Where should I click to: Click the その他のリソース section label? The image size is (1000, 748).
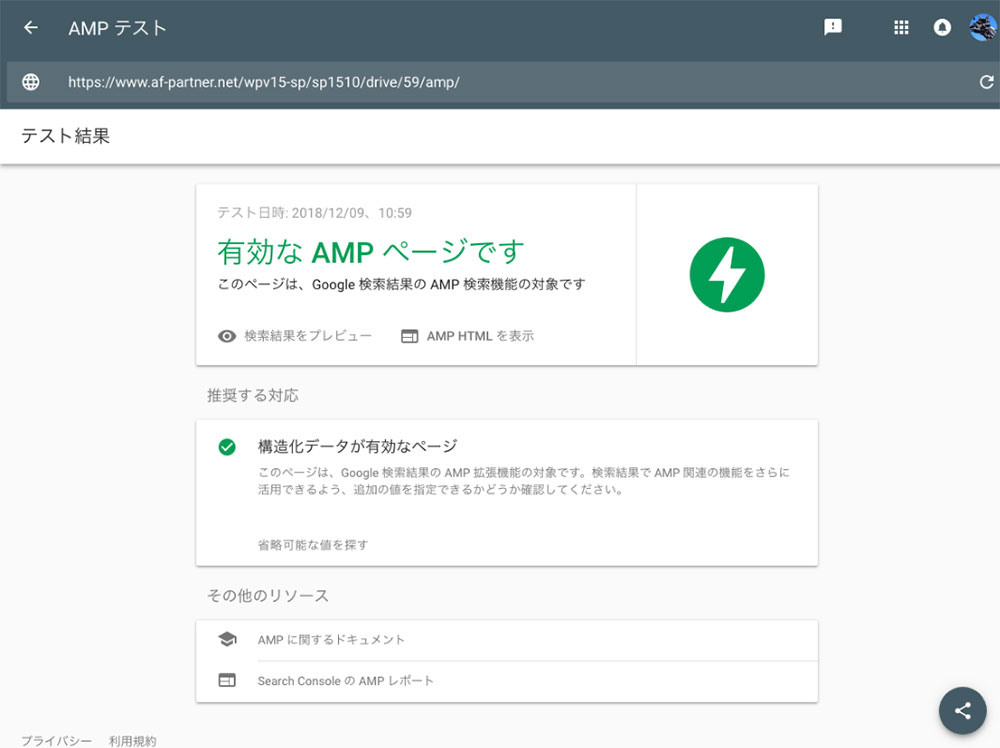pos(268,596)
